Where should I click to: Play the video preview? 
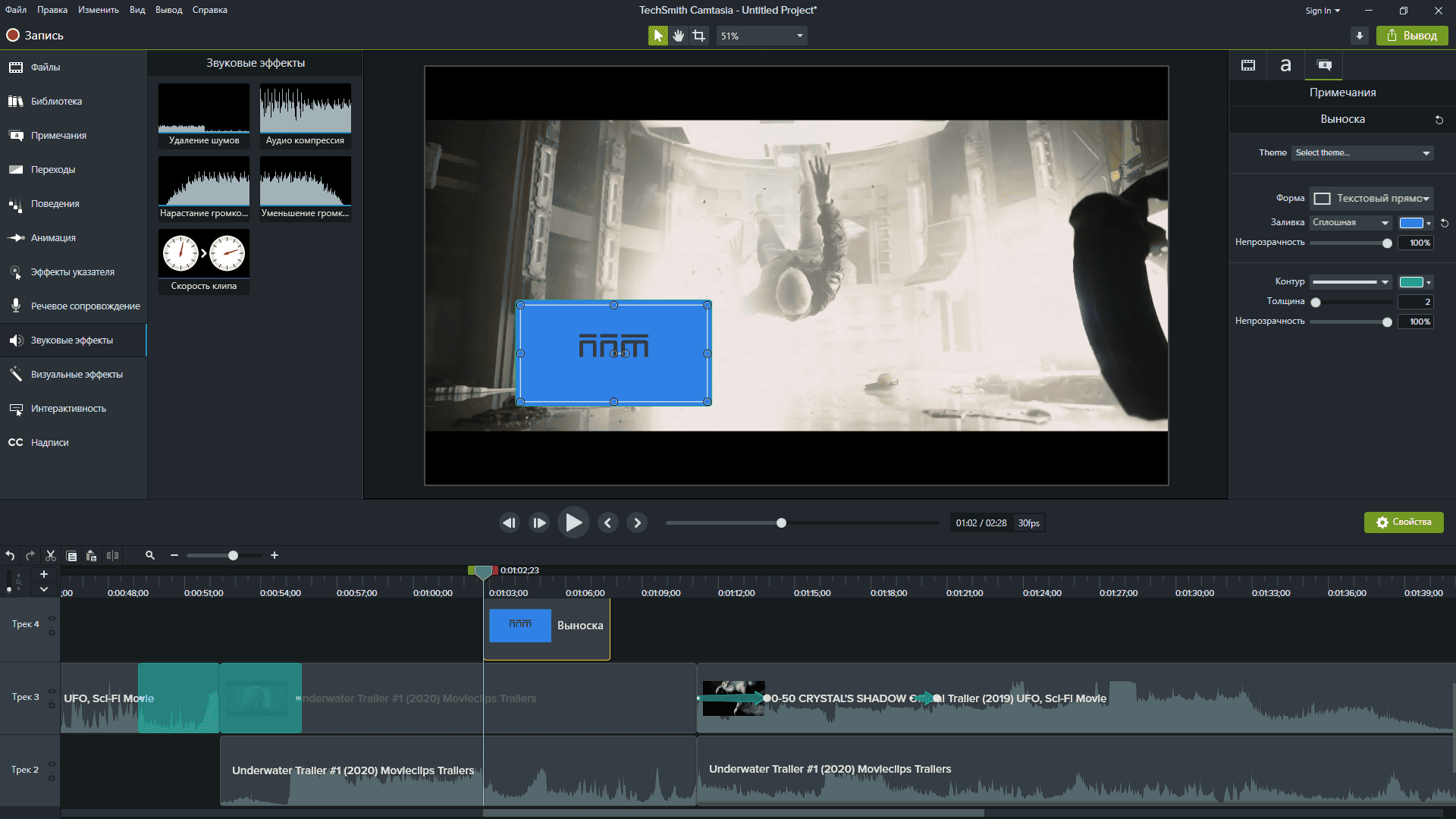[573, 522]
